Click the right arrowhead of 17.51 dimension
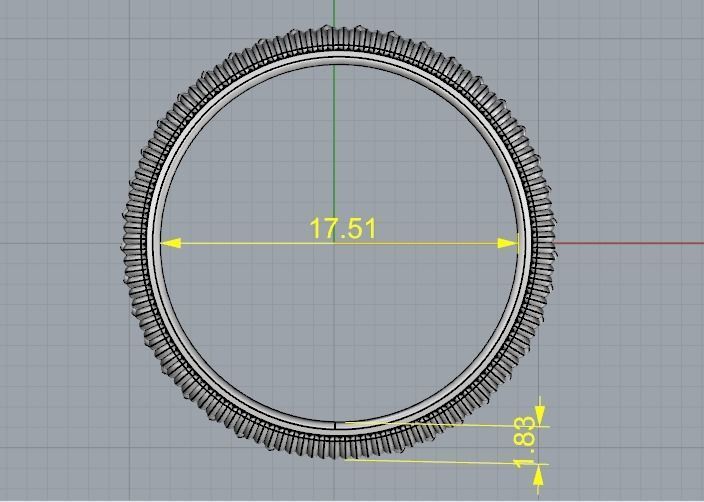704x502 pixels. [507, 243]
